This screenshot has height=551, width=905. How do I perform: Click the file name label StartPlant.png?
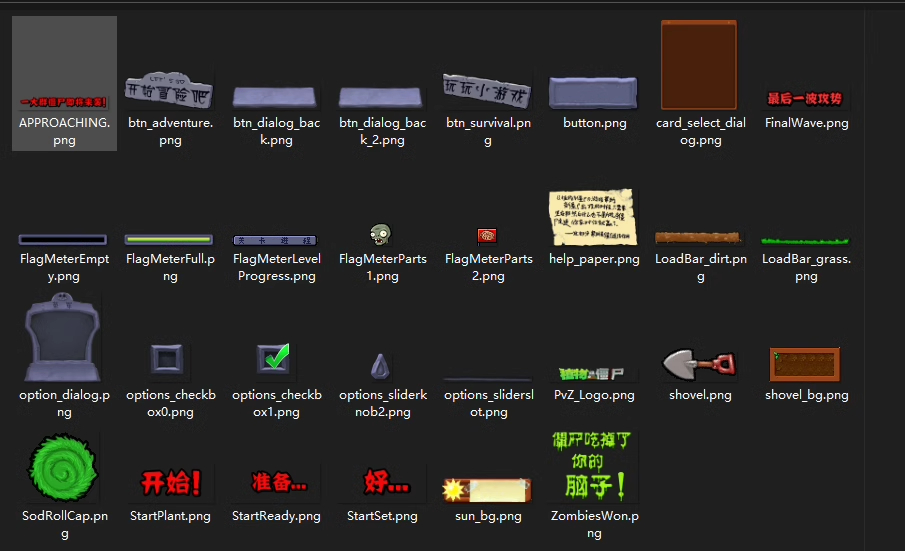point(170,516)
